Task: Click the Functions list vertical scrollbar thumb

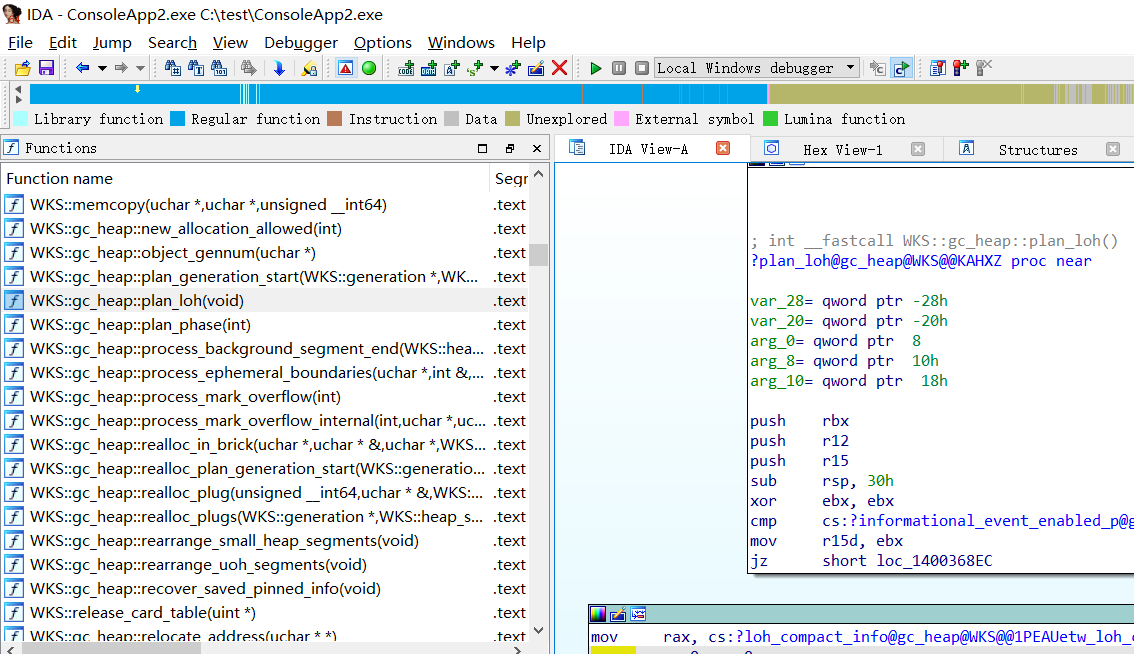Action: point(539,254)
